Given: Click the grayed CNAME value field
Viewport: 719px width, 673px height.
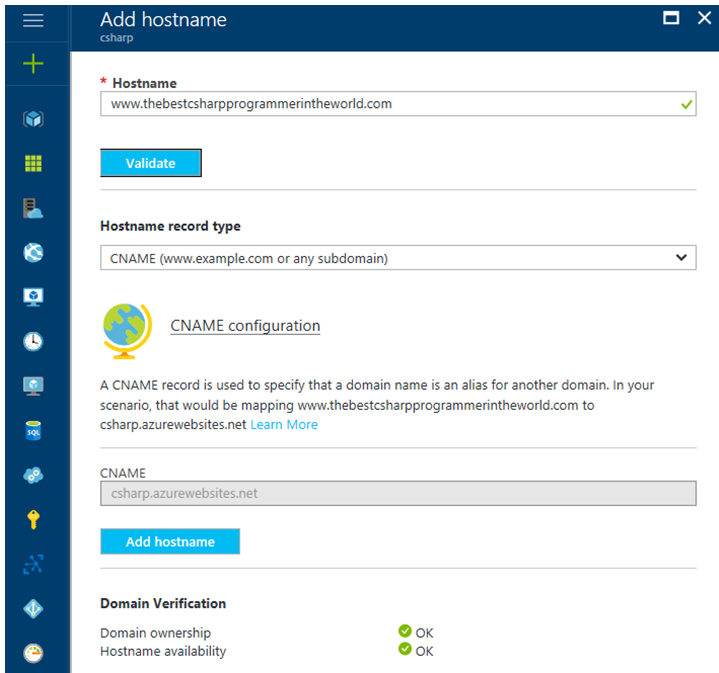Looking at the screenshot, I should click(397, 493).
